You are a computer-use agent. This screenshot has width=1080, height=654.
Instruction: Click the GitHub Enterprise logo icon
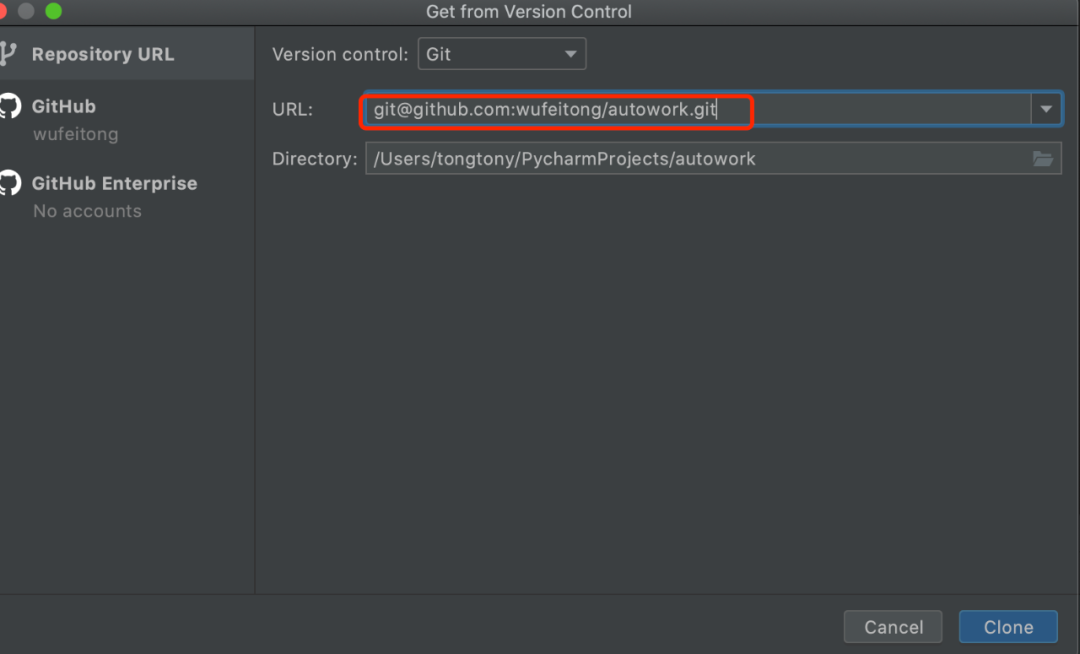[x=9, y=183]
